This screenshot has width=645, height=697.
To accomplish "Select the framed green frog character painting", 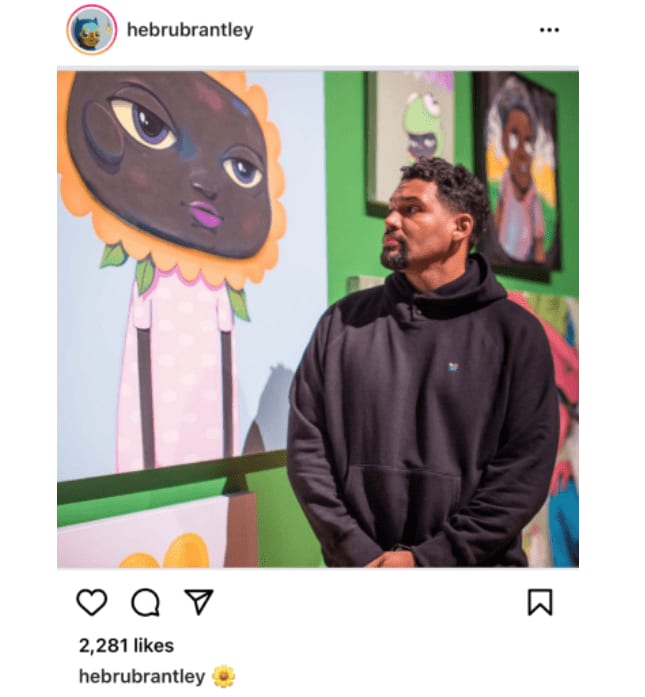I will 410,142.
